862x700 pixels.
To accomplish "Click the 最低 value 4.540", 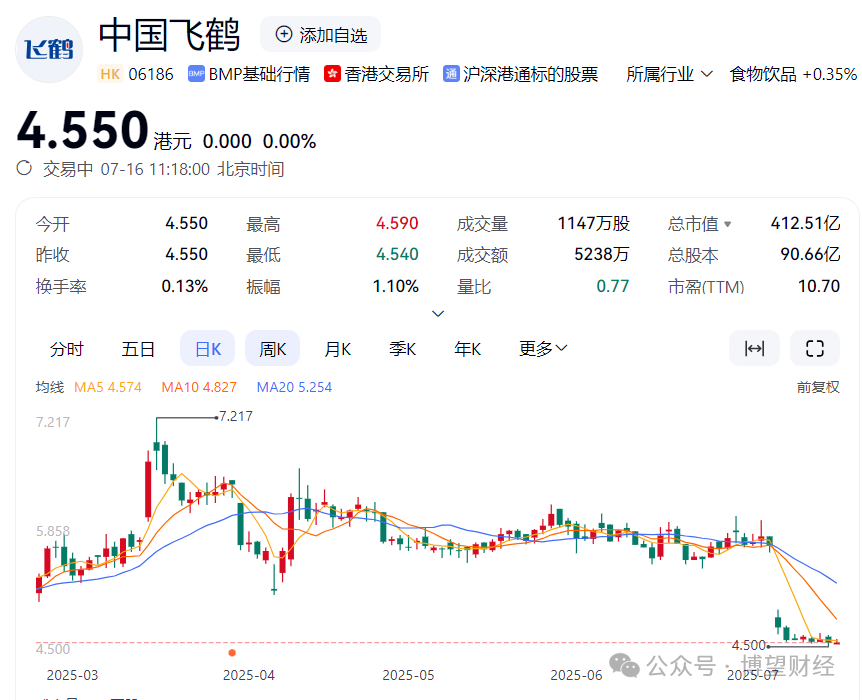I will click(397, 254).
